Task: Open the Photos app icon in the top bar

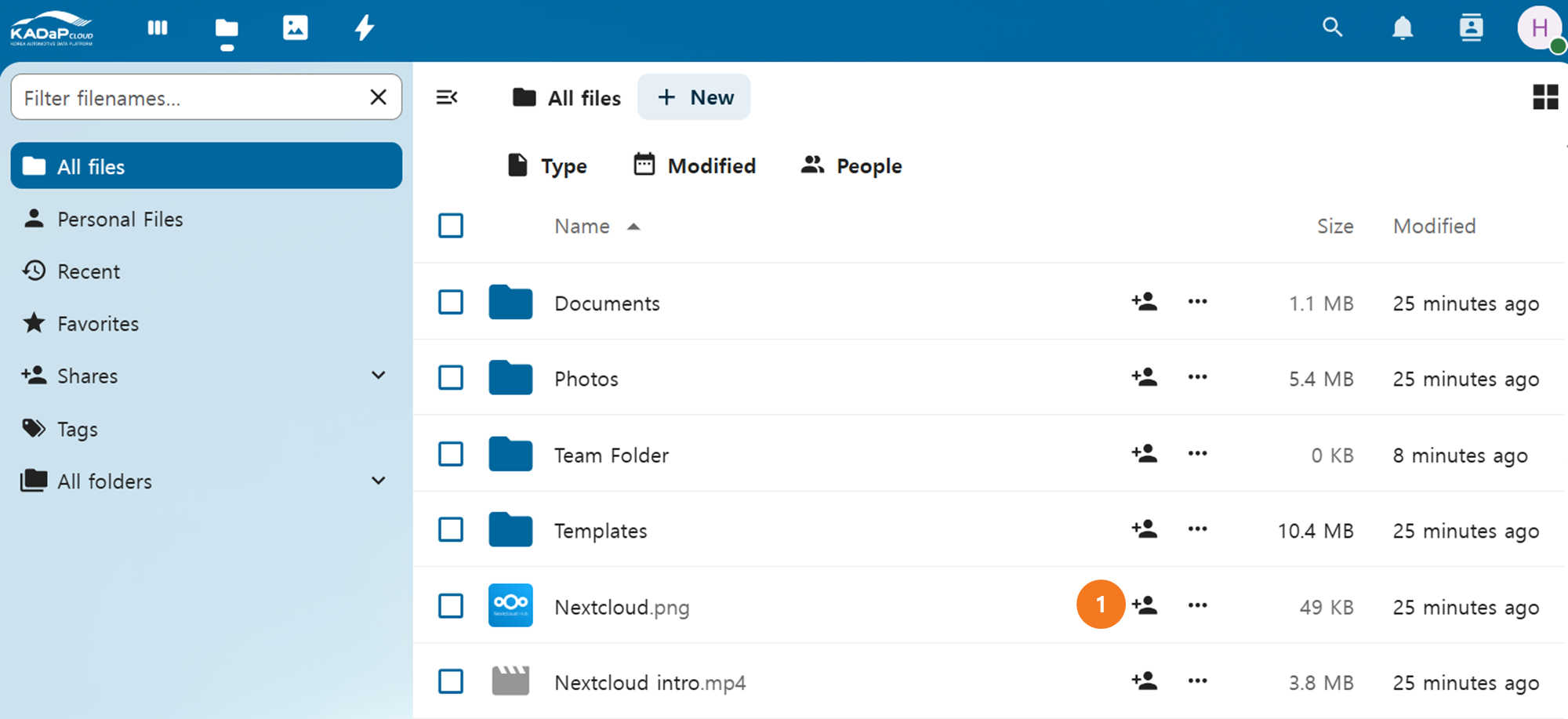Action: click(295, 28)
